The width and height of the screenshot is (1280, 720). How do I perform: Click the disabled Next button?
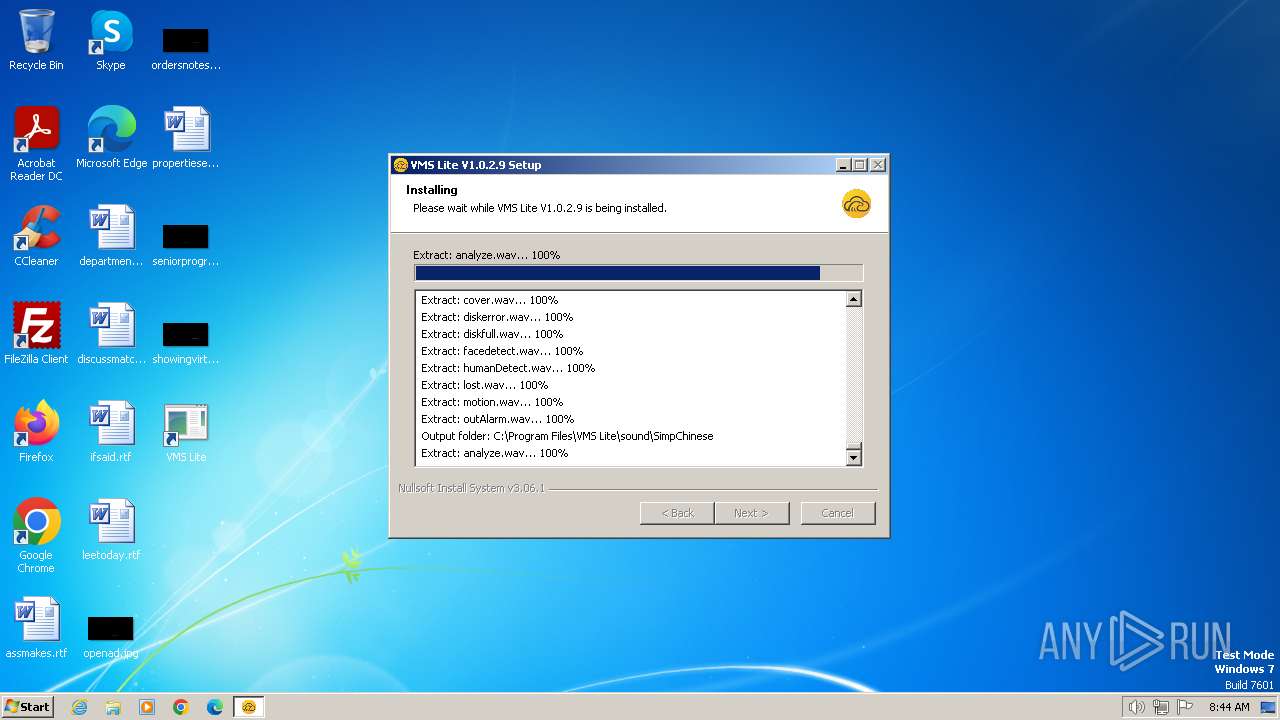[752, 513]
